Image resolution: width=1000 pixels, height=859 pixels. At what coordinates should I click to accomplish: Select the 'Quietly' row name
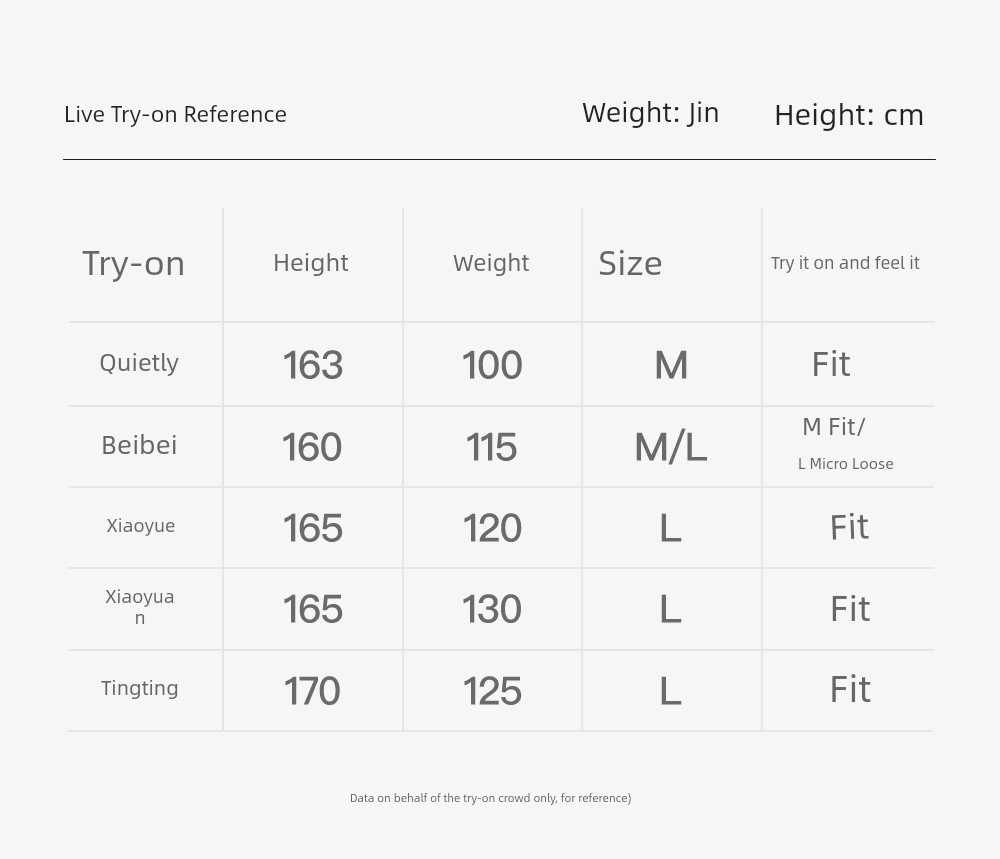tap(139, 363)
